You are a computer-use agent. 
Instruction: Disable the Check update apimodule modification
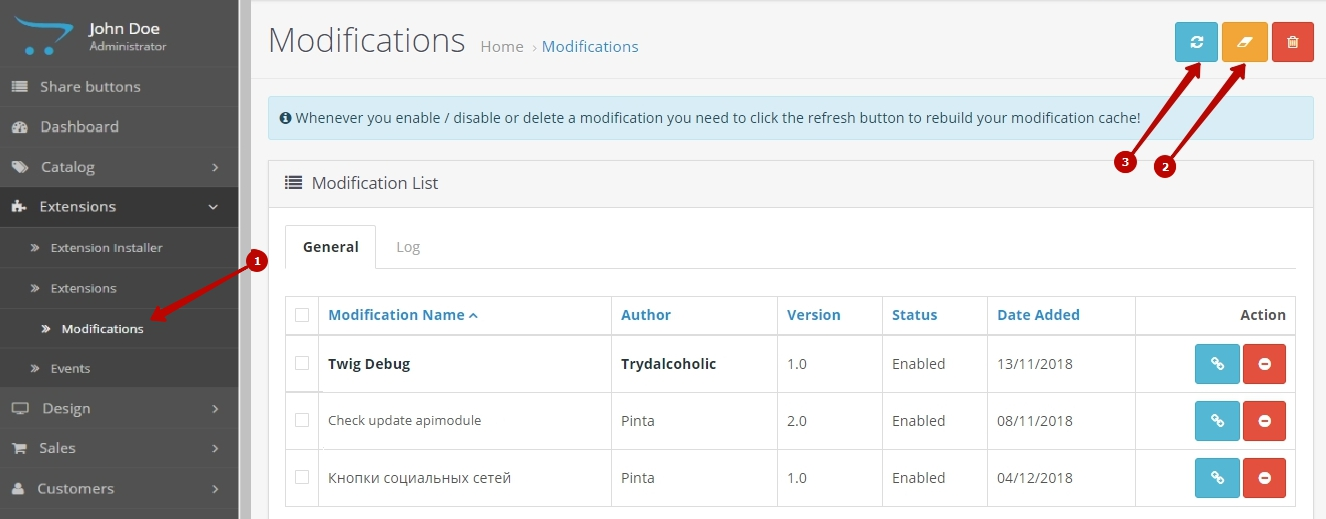(1264, 421)
